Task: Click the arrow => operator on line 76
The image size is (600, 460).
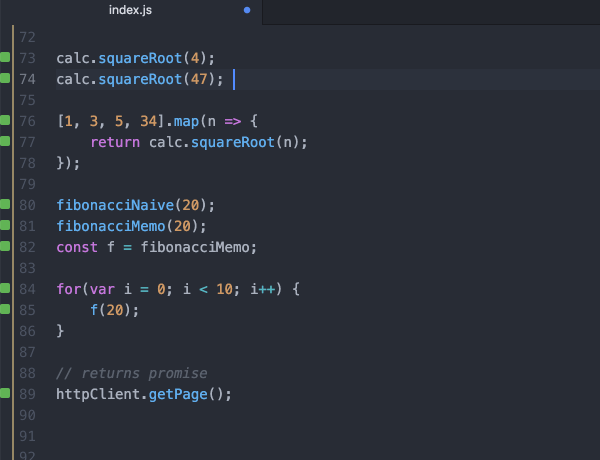Action: click(233, 122)
